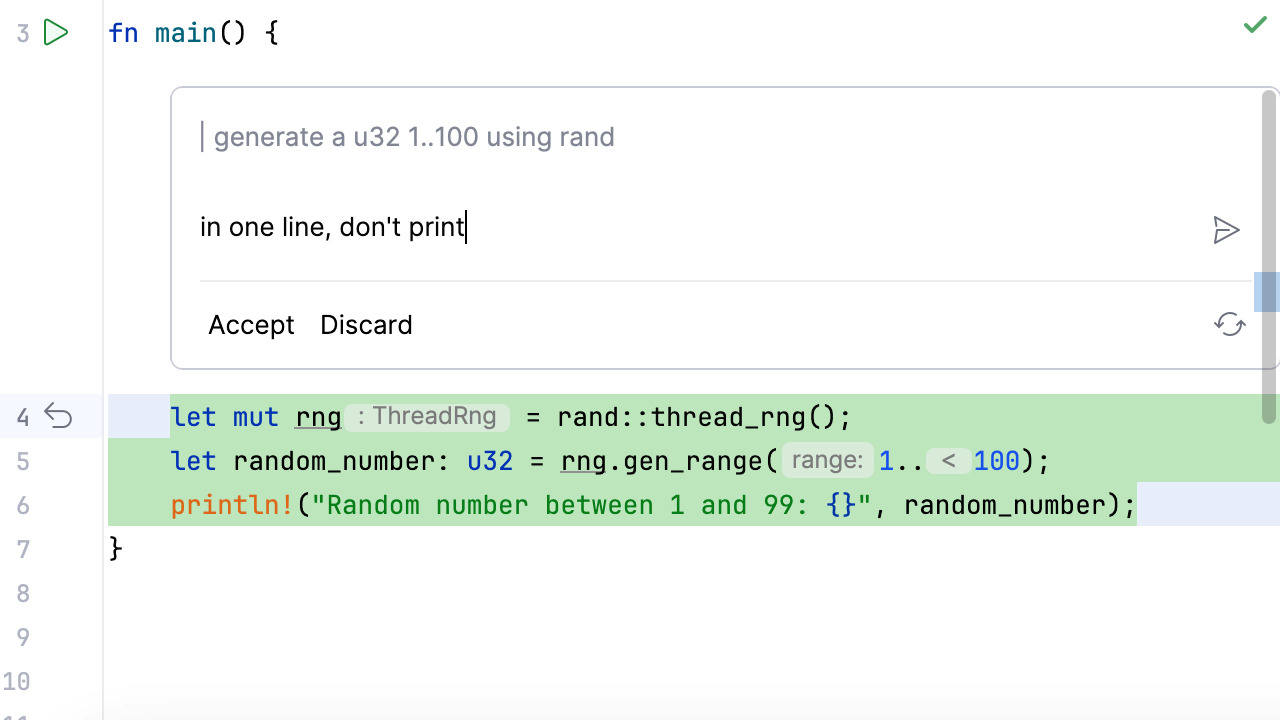Accept the generated code suggestion
The height and width of the screenshot is (720, 1280).
(251, 325)
